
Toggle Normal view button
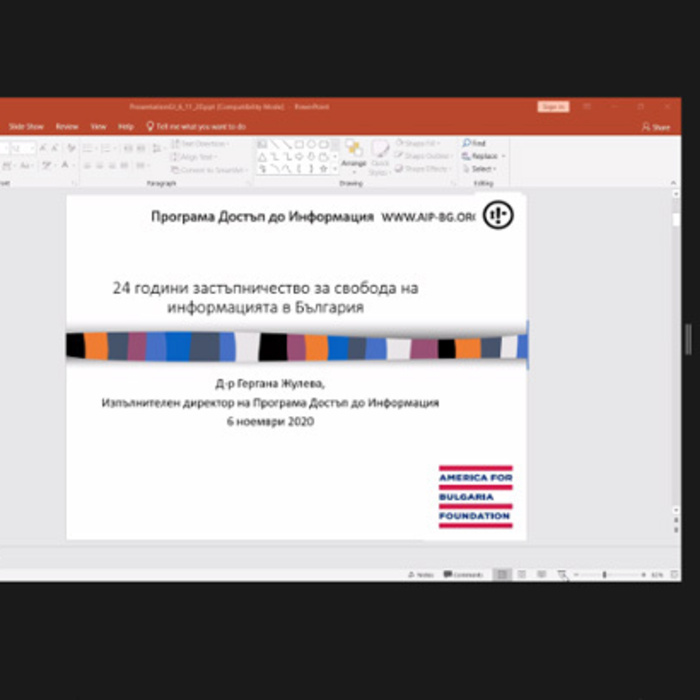[502, 575]
